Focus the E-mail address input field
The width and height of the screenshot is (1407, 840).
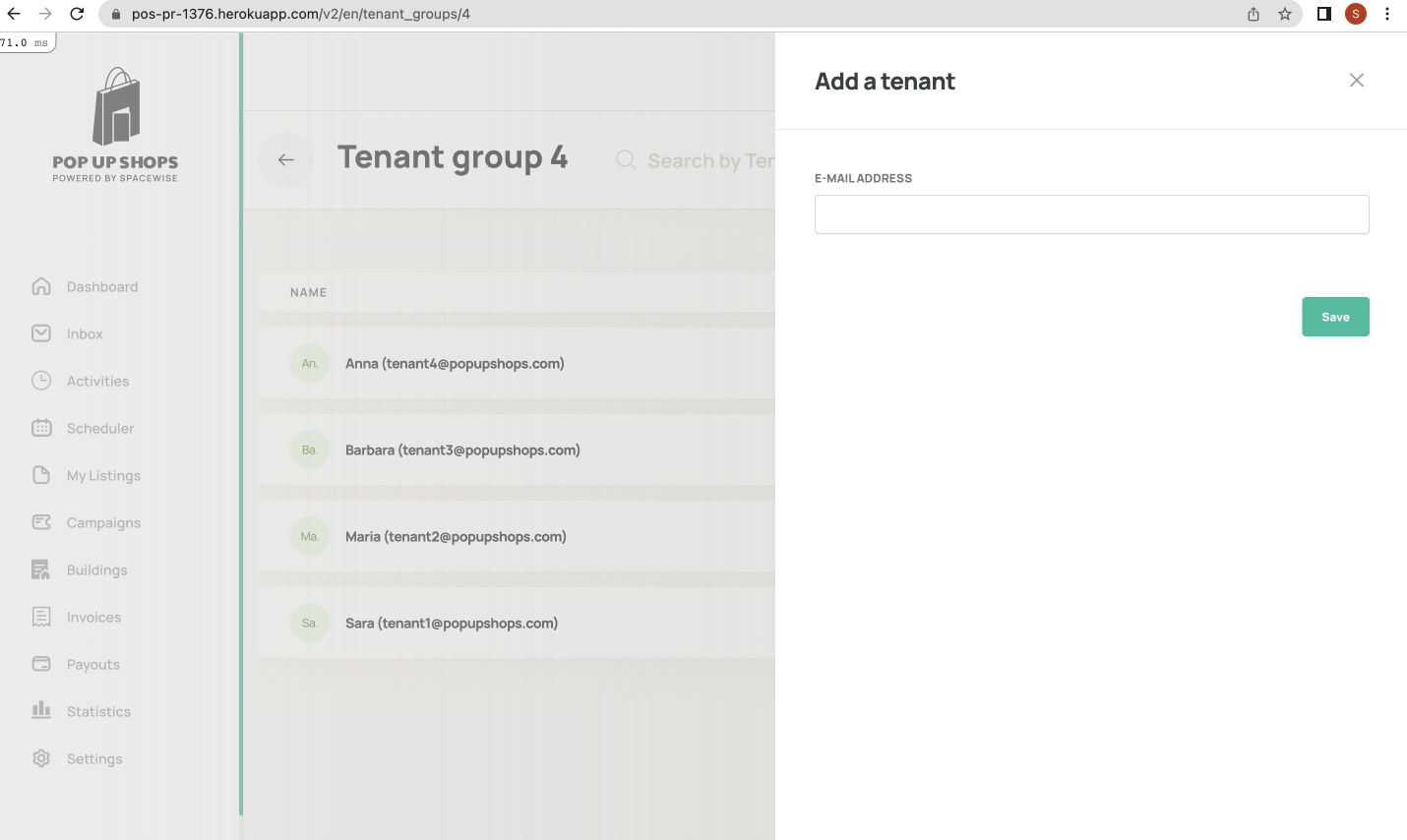(1090, 214)
